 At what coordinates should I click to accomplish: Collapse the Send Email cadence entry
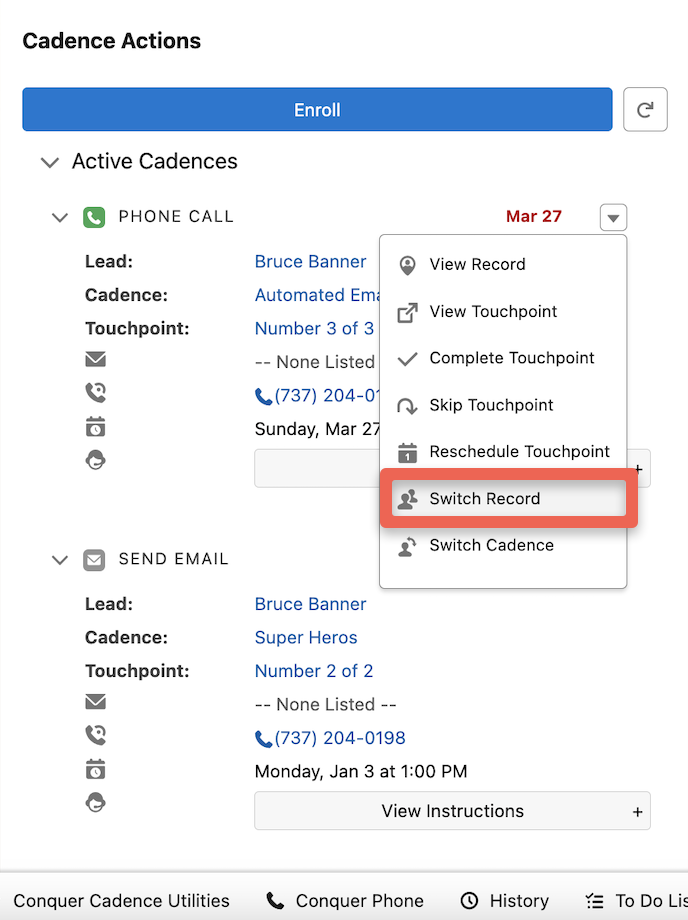(x=60, y=560)
